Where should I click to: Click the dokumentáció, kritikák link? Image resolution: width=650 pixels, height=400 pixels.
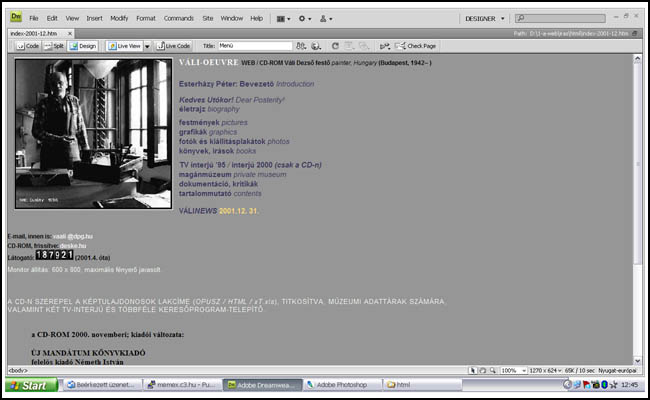point(218,184)
